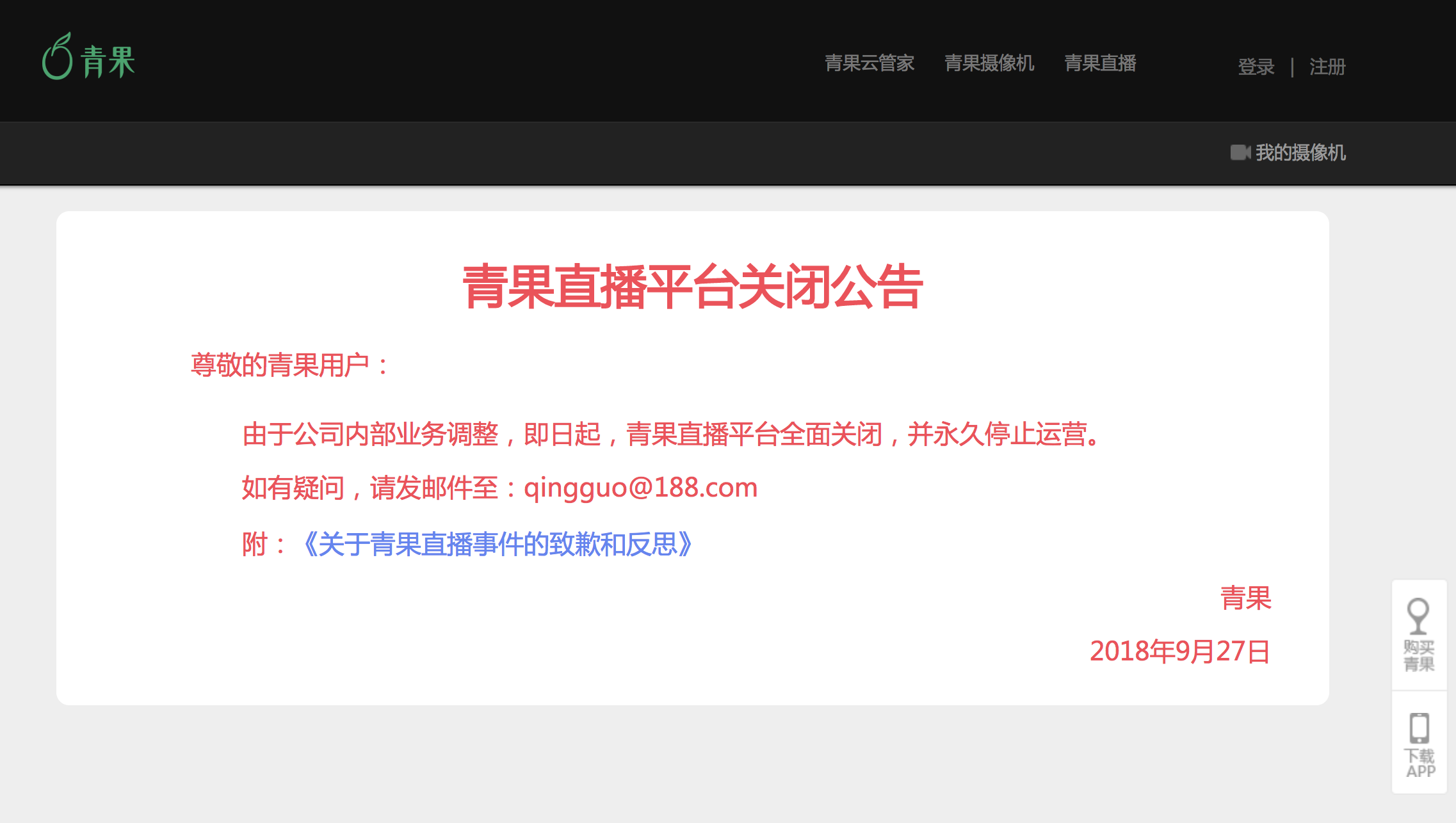Click the 购买青果 sidebar icon

[x=1419, y=635]
